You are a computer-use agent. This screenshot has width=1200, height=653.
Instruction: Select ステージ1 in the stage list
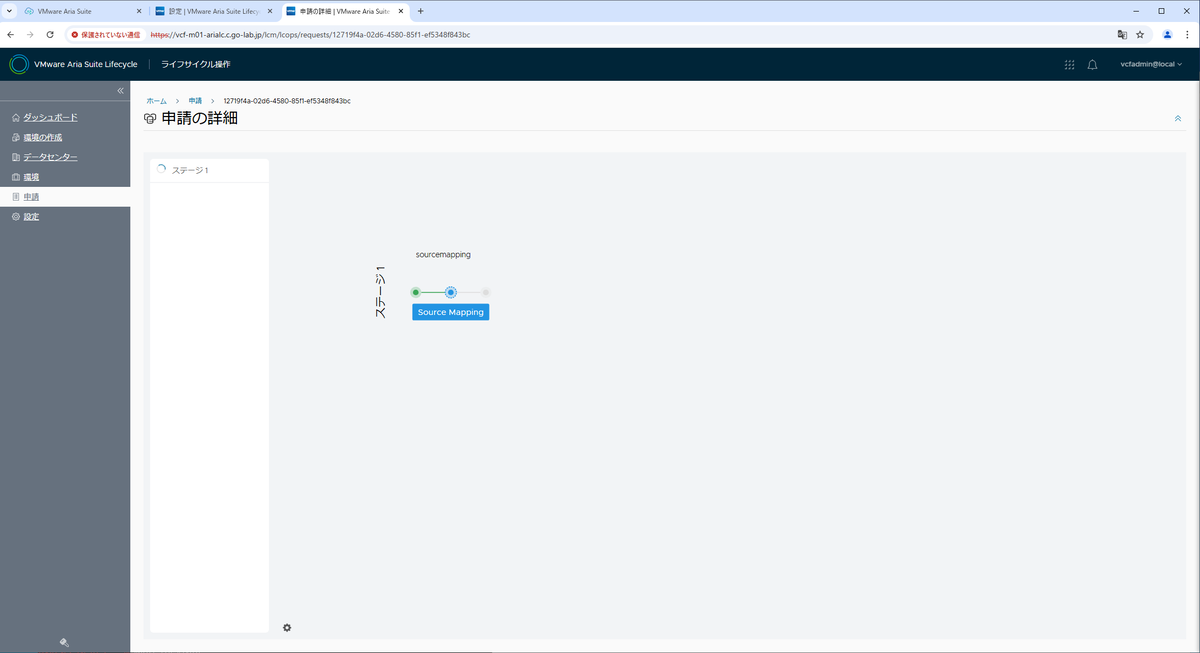pos(209,170)
